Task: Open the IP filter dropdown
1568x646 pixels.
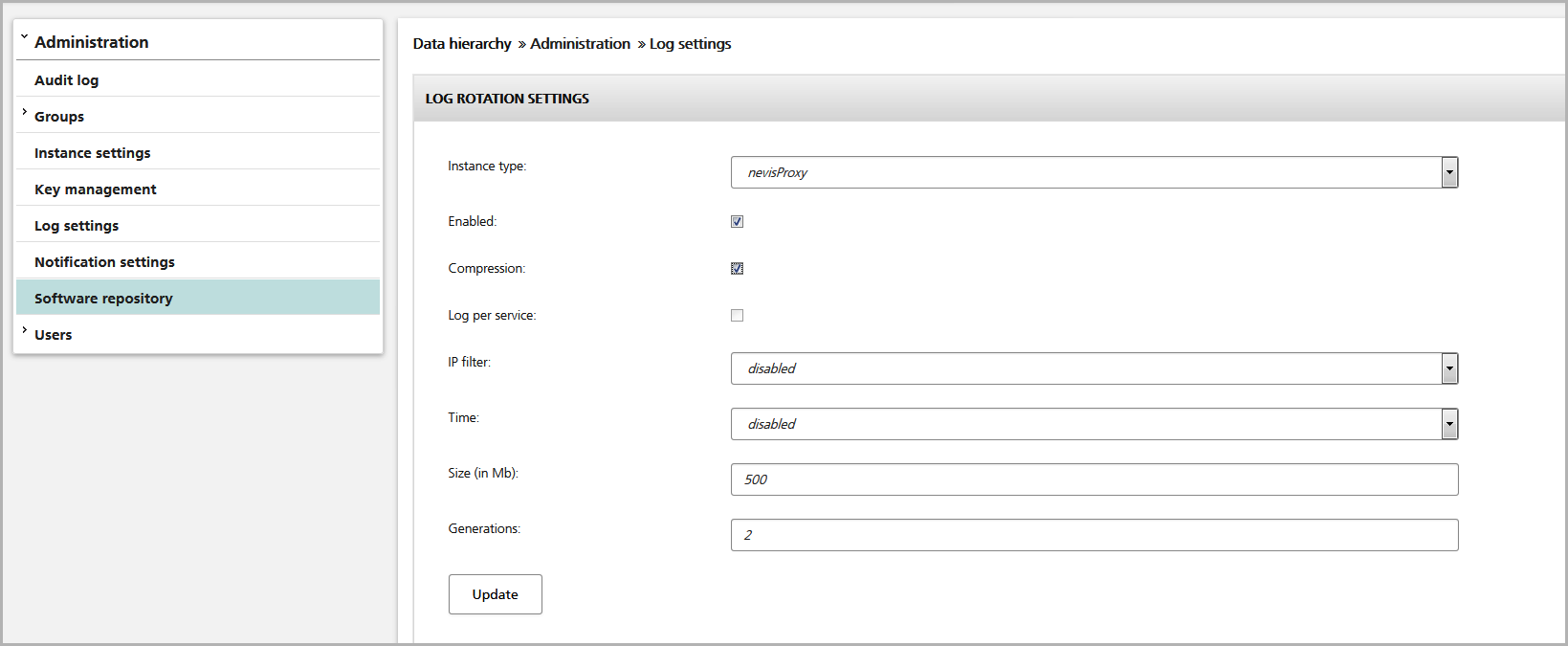Action: tap(1094, 368)
